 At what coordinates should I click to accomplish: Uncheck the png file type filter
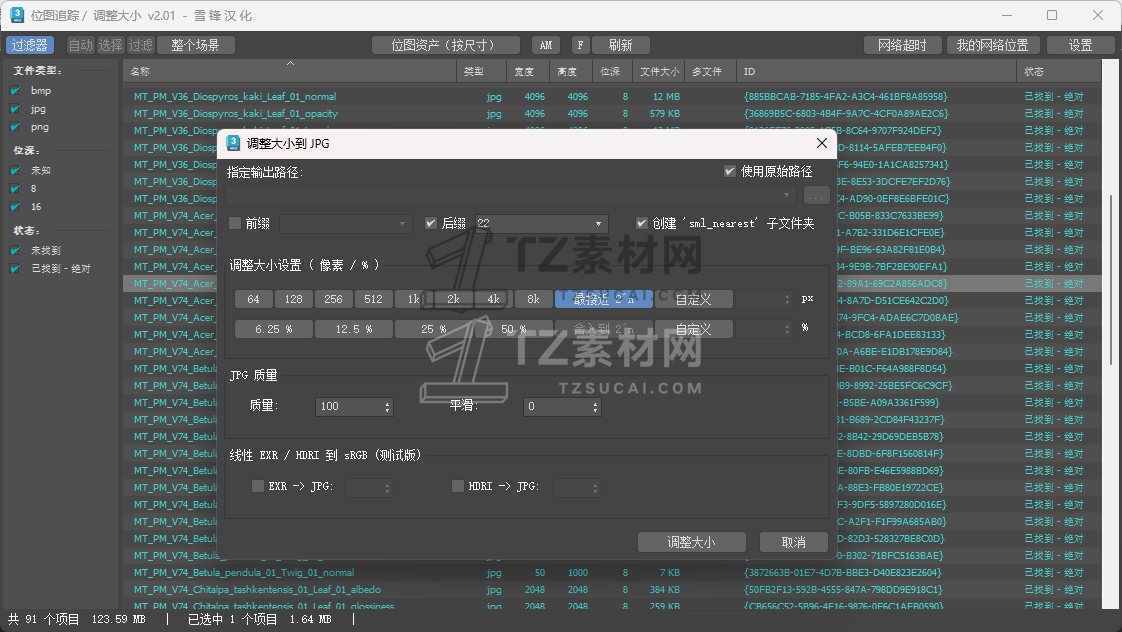click(x=15, y=127)
